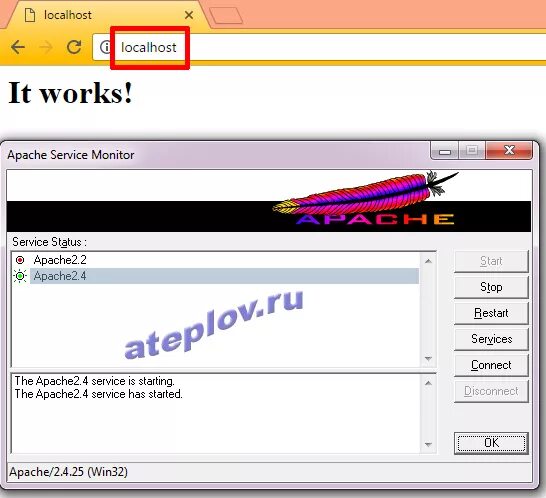Click the red stopped icon of Apache2.2

click(x=20, y=260)
